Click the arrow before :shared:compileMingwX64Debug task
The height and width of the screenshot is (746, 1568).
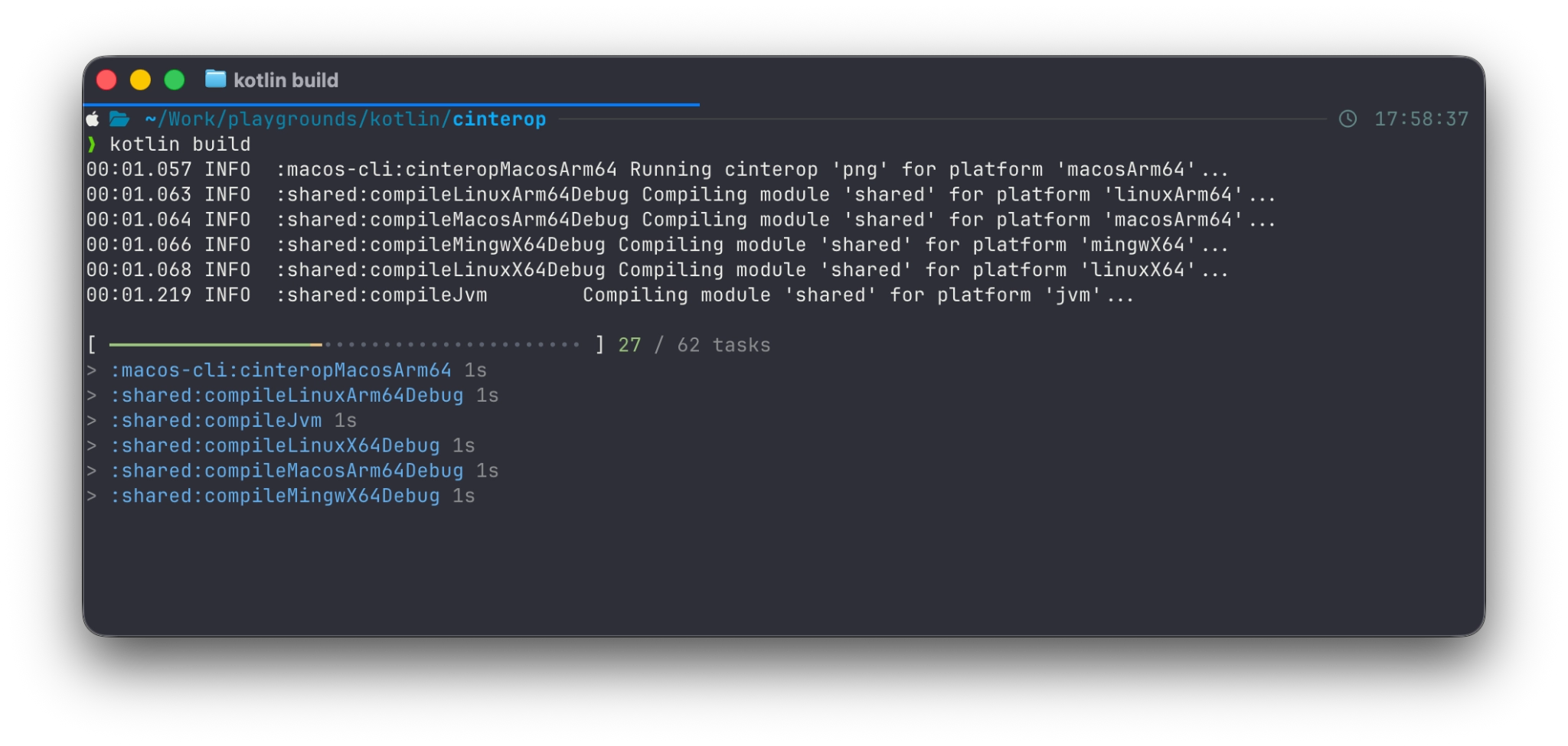92,496
